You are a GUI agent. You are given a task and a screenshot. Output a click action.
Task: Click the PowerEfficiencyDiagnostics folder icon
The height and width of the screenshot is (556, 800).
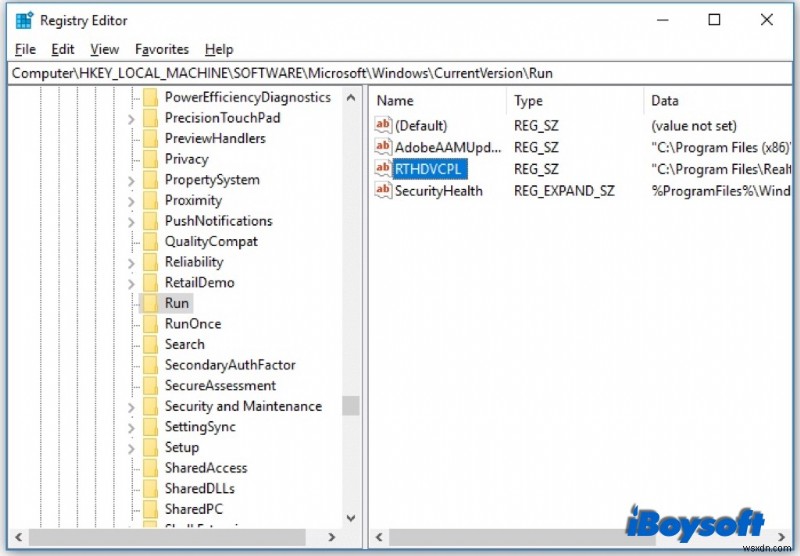click(151, 97)
